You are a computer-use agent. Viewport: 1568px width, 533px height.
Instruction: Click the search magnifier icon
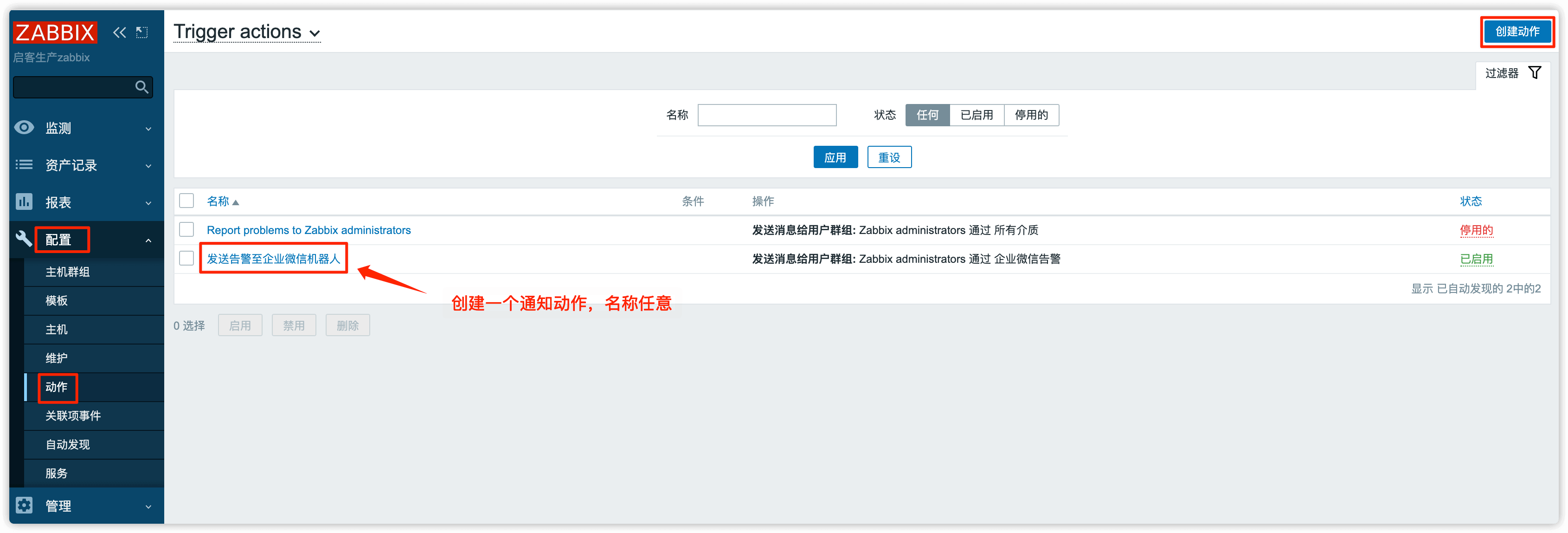[141, 87]
